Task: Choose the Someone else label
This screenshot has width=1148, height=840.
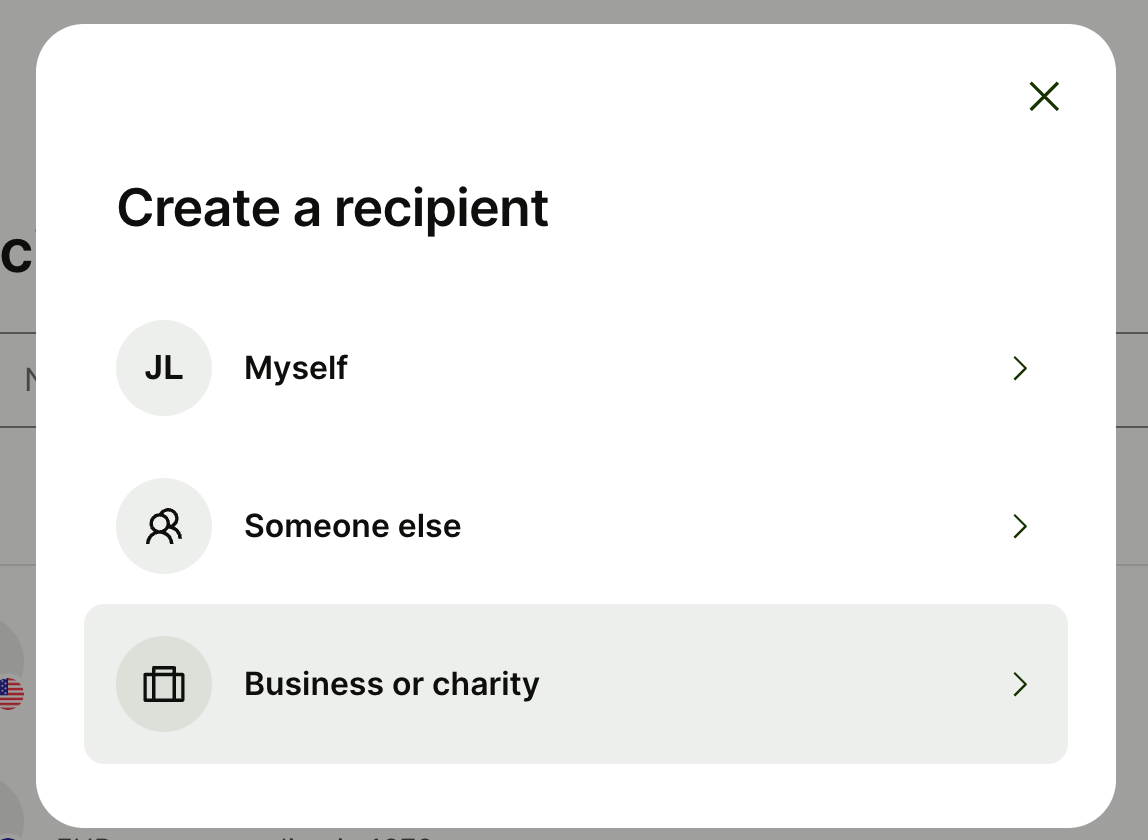Action: (352, 526)
